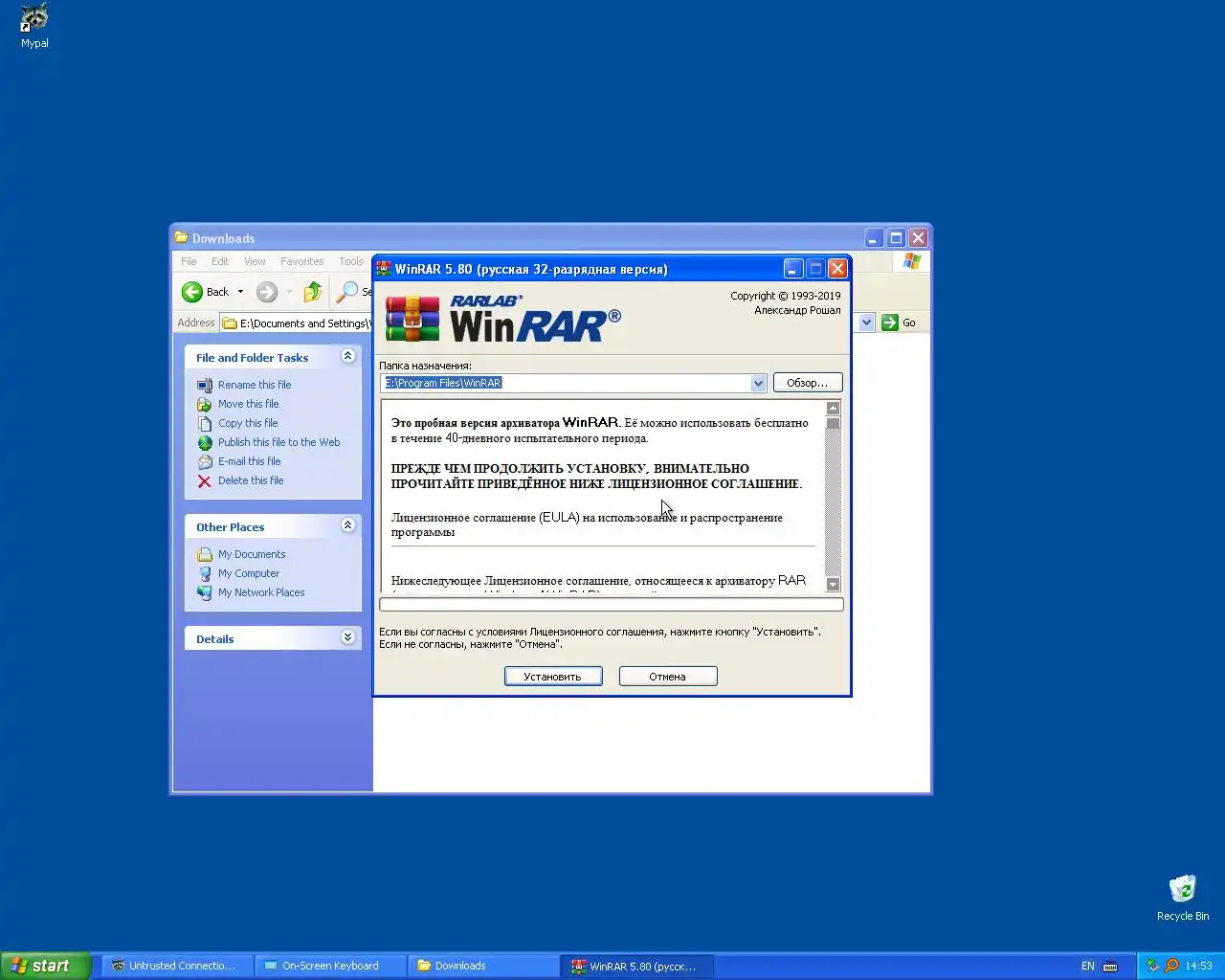Click the WinRAR books logo
Viewport: 1225px width, 980px height.
coord(412,319)
